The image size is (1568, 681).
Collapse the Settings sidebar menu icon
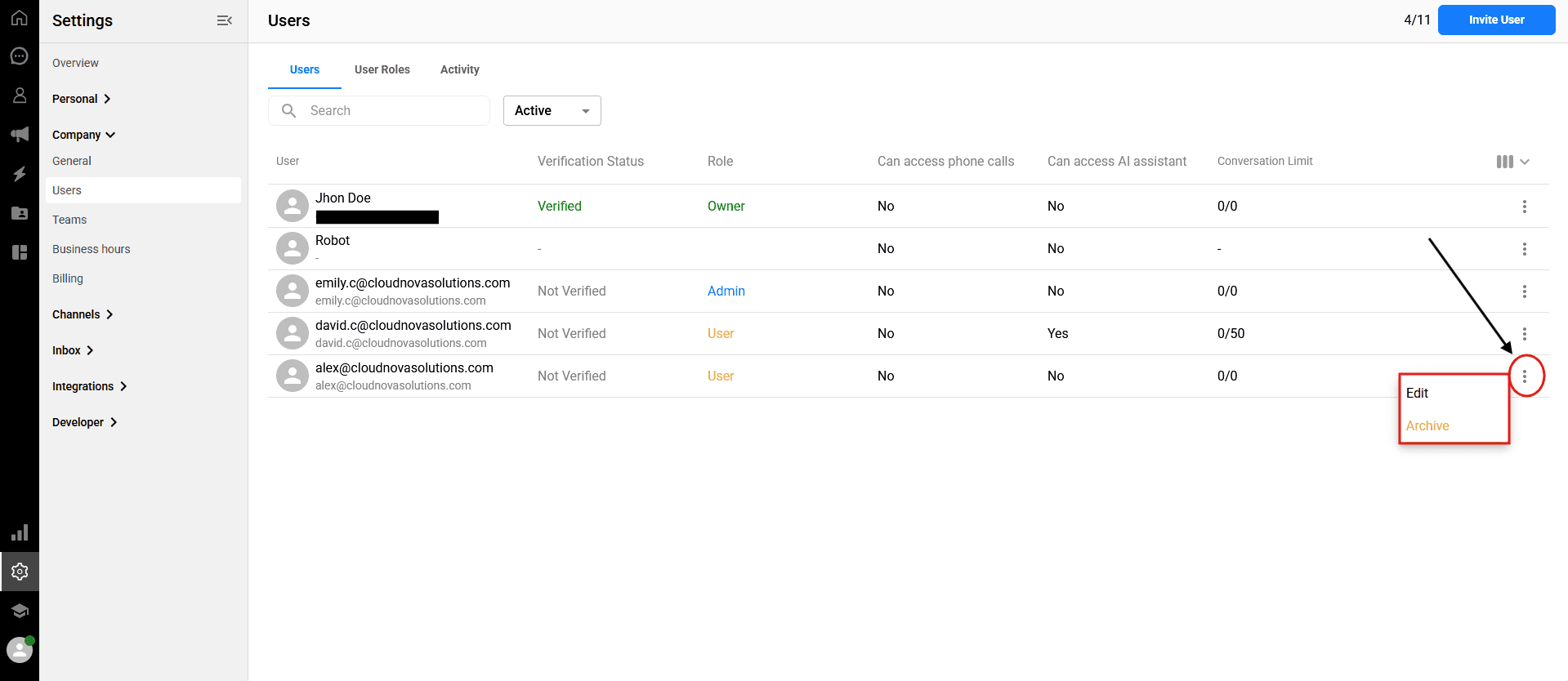coord(224,20)
